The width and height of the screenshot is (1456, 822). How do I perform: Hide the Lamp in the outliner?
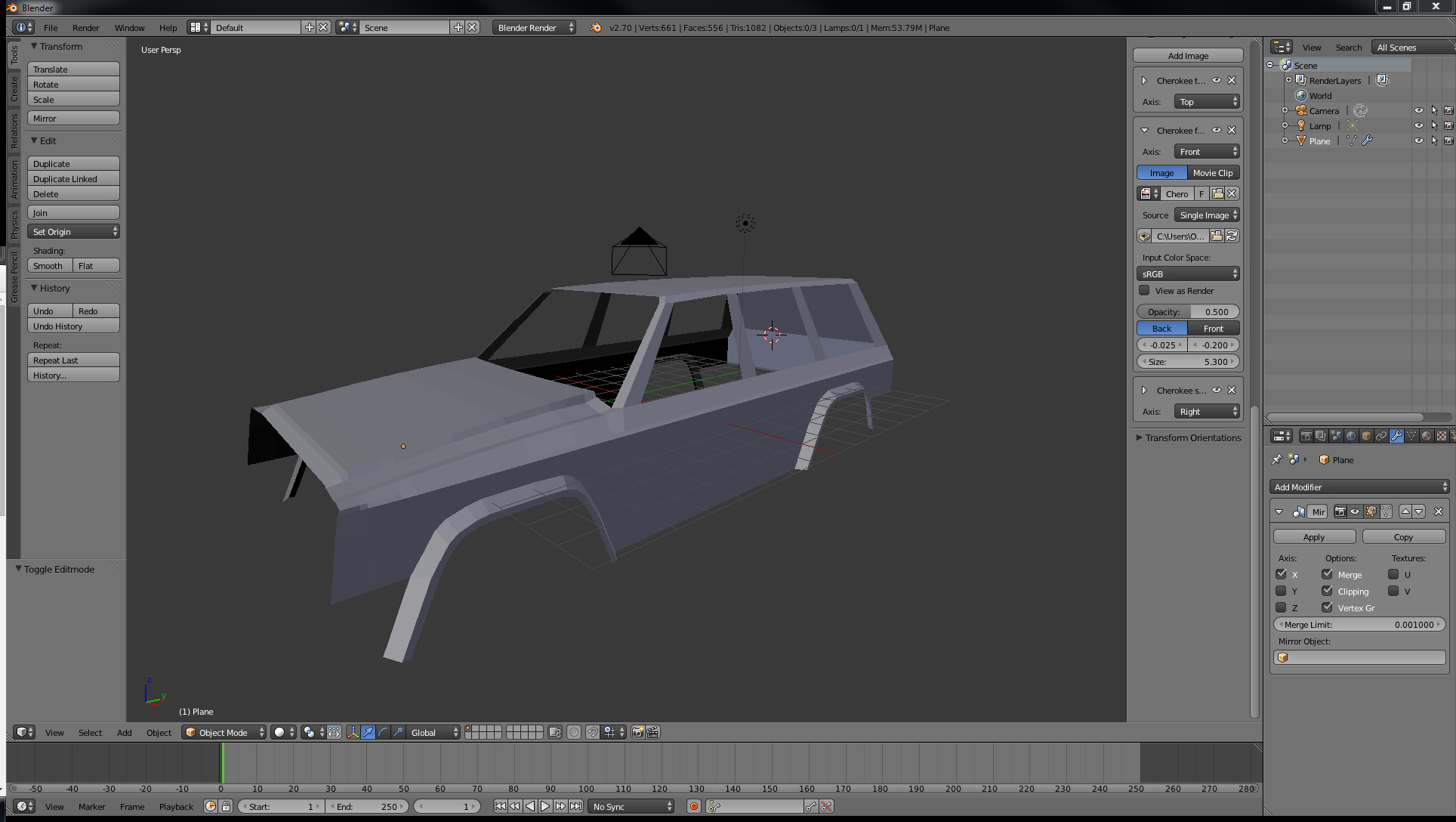tap(1418, 125)
